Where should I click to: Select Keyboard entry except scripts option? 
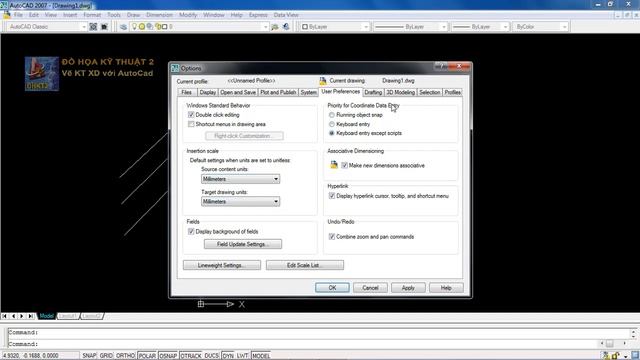coord(332,133)
